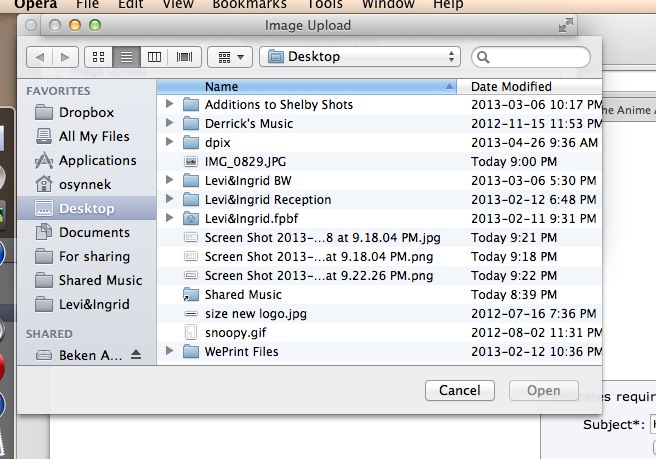
Task: Select the size new logo.jpg file
Action: click(x=379, y=314)
